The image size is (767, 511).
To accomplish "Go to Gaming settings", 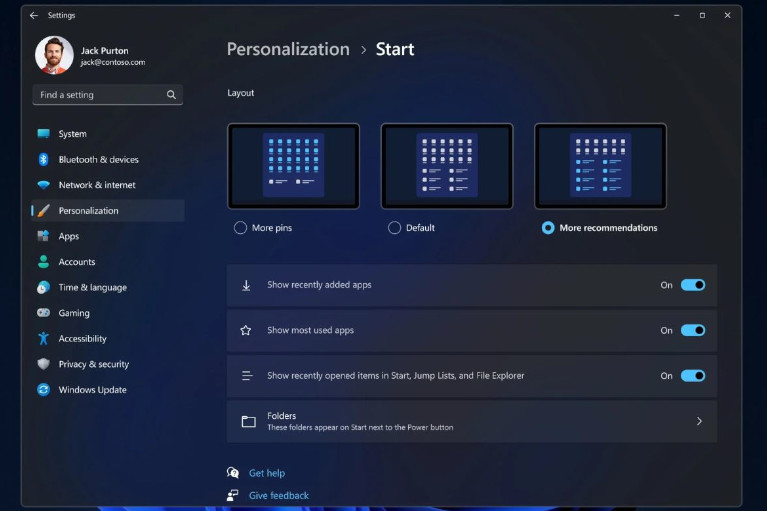I will point(108,313).
